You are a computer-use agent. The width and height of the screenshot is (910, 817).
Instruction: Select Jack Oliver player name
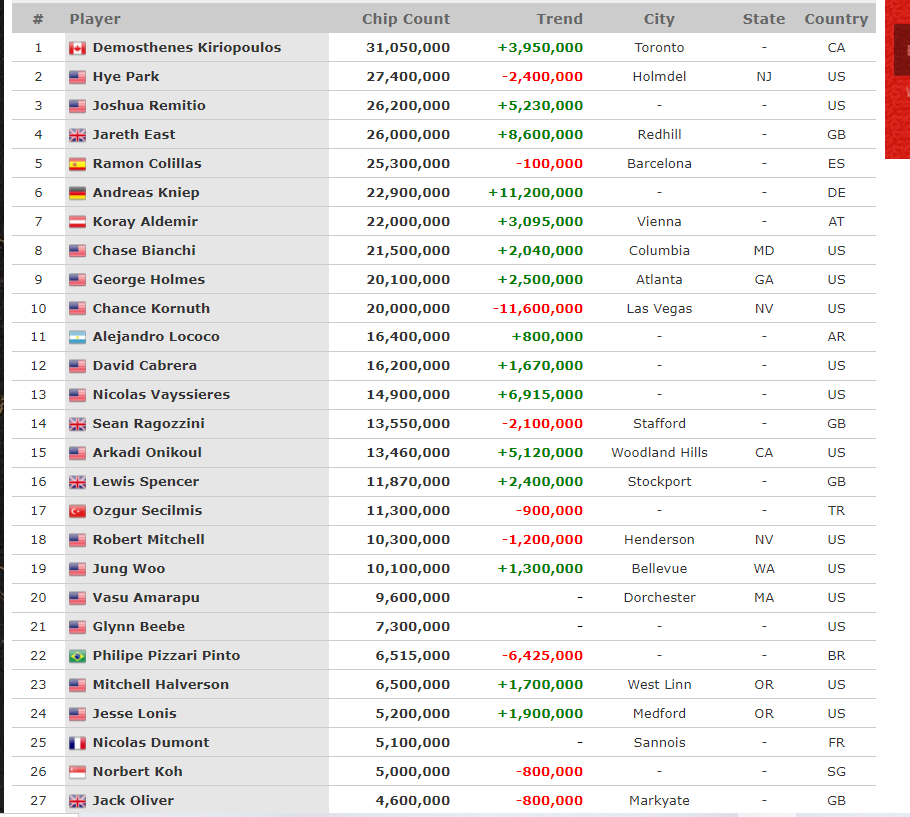pyautogui.click(x=133, y=801)
